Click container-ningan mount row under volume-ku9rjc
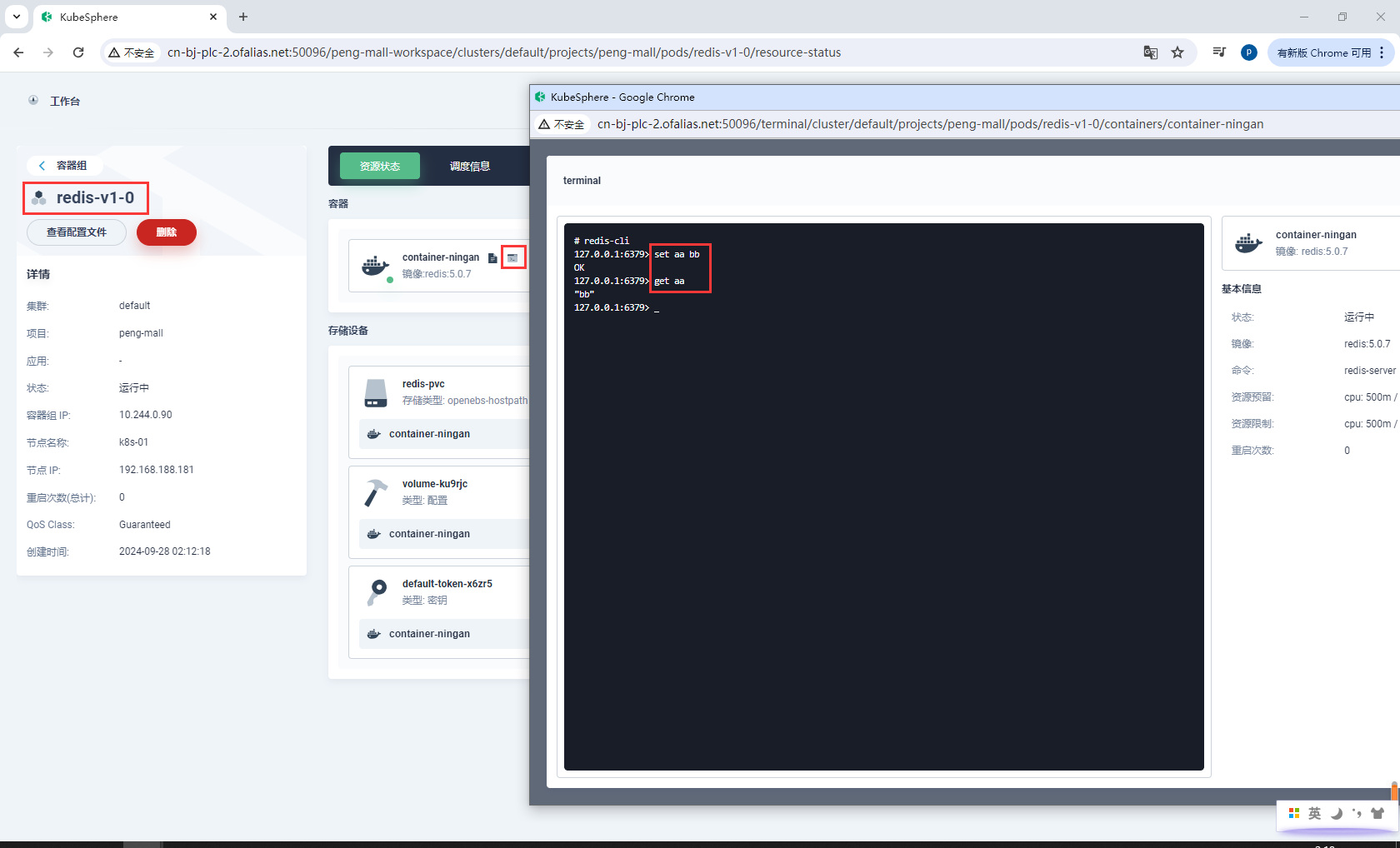Screen dimensions: 1400x848 [x=444, y=534]
